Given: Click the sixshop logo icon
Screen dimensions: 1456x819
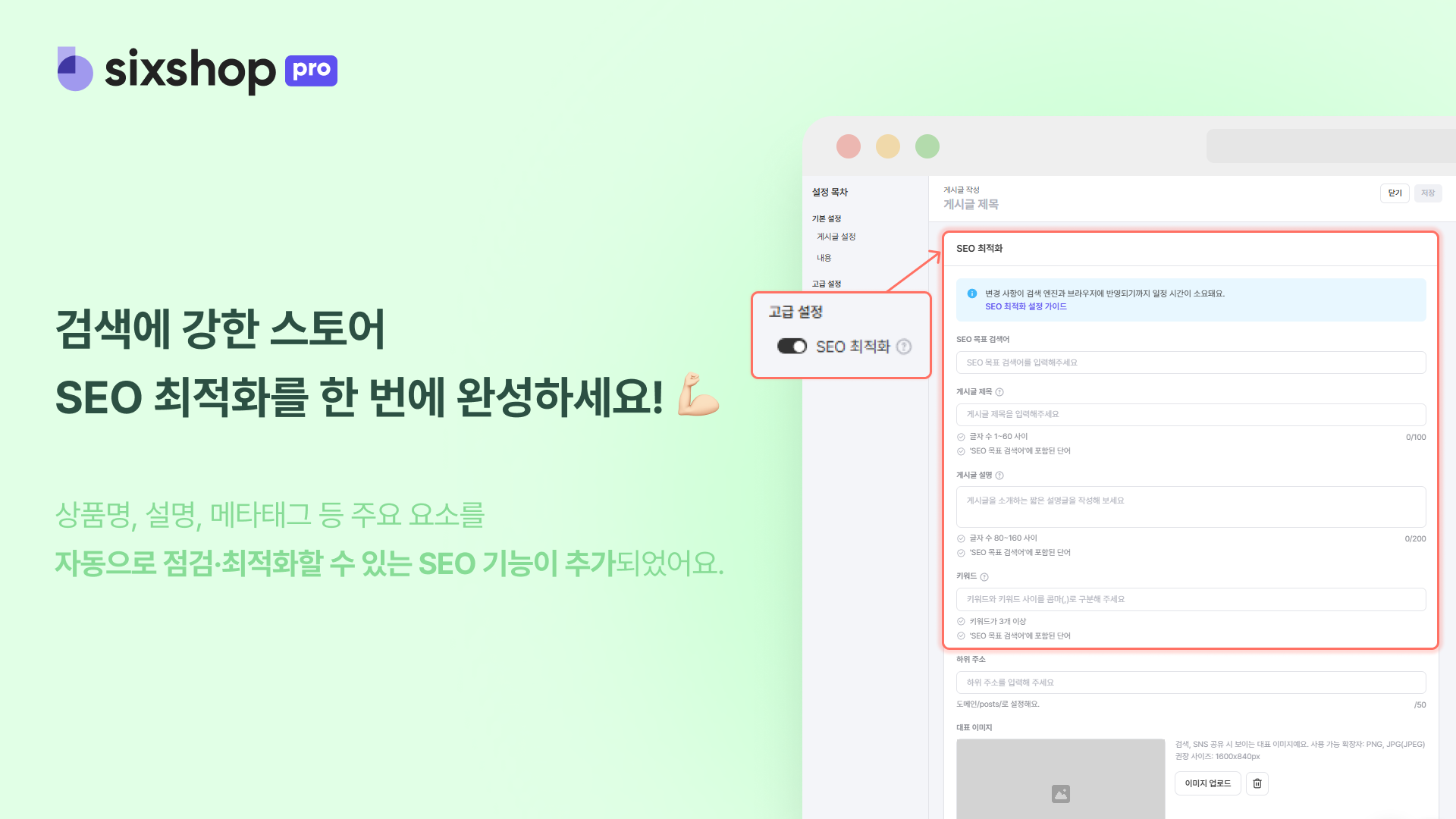Looking at the screenshot, I should 75,69.
